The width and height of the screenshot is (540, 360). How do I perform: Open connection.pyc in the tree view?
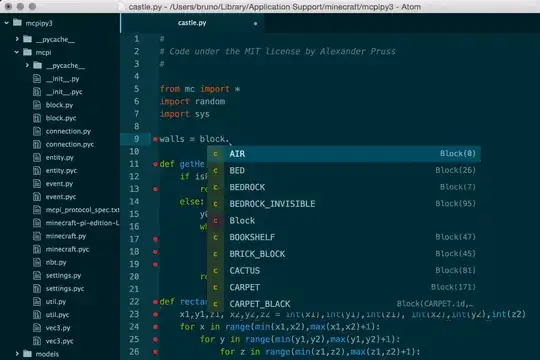[x=70, y=144]
